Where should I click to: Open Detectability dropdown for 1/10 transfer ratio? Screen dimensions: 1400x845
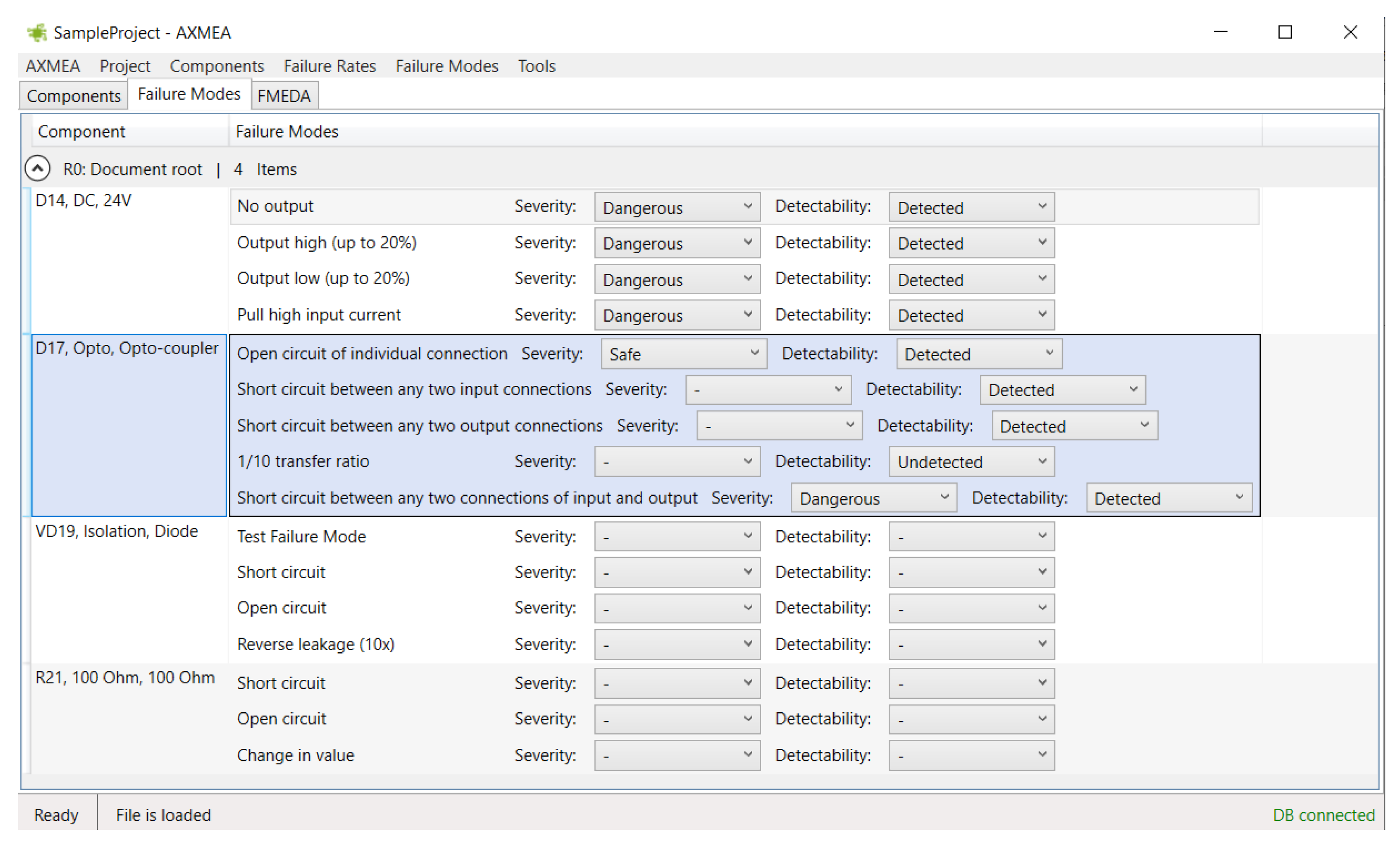[x=971, y=461]
